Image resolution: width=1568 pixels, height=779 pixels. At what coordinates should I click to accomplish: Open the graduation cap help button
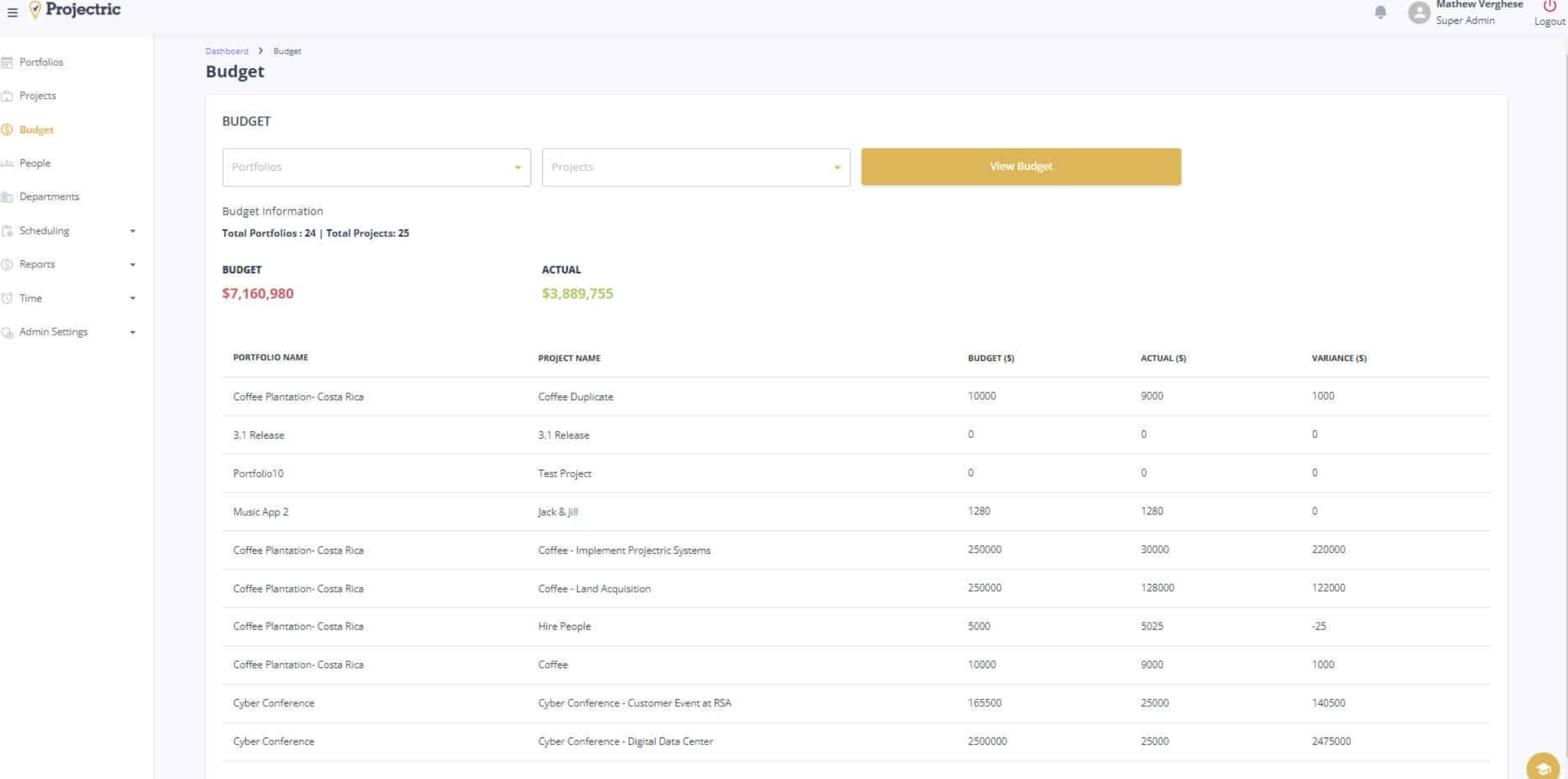click(x=1543, y=767)
